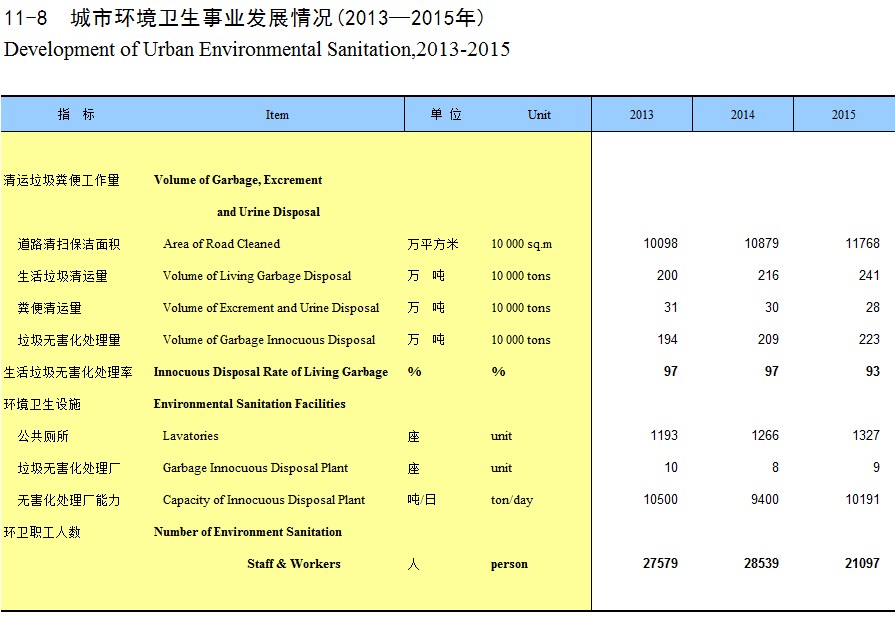Click the living garbage value 216
The image size is (895, 644).
(768, 275)
